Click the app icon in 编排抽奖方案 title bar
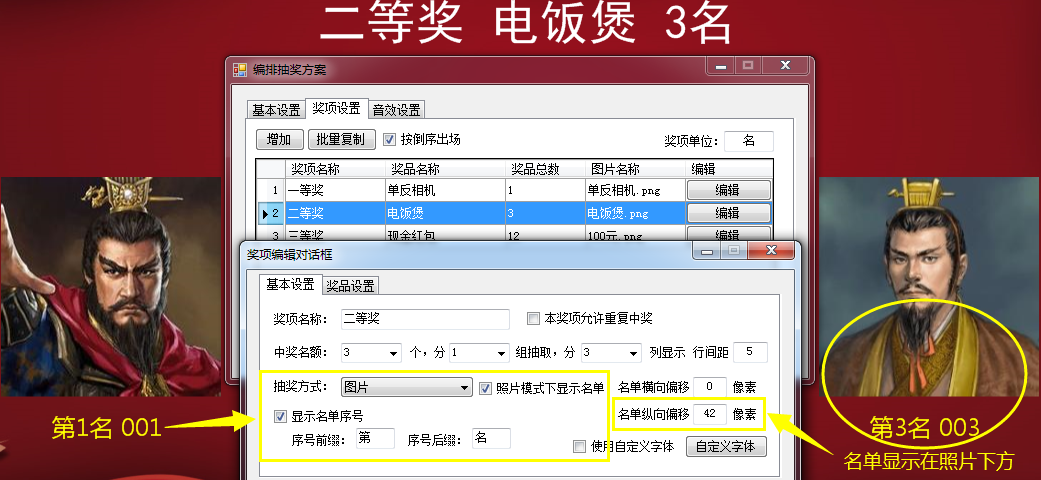Image resolution: width=1041 pixels, height=480 pixels. 240,70
